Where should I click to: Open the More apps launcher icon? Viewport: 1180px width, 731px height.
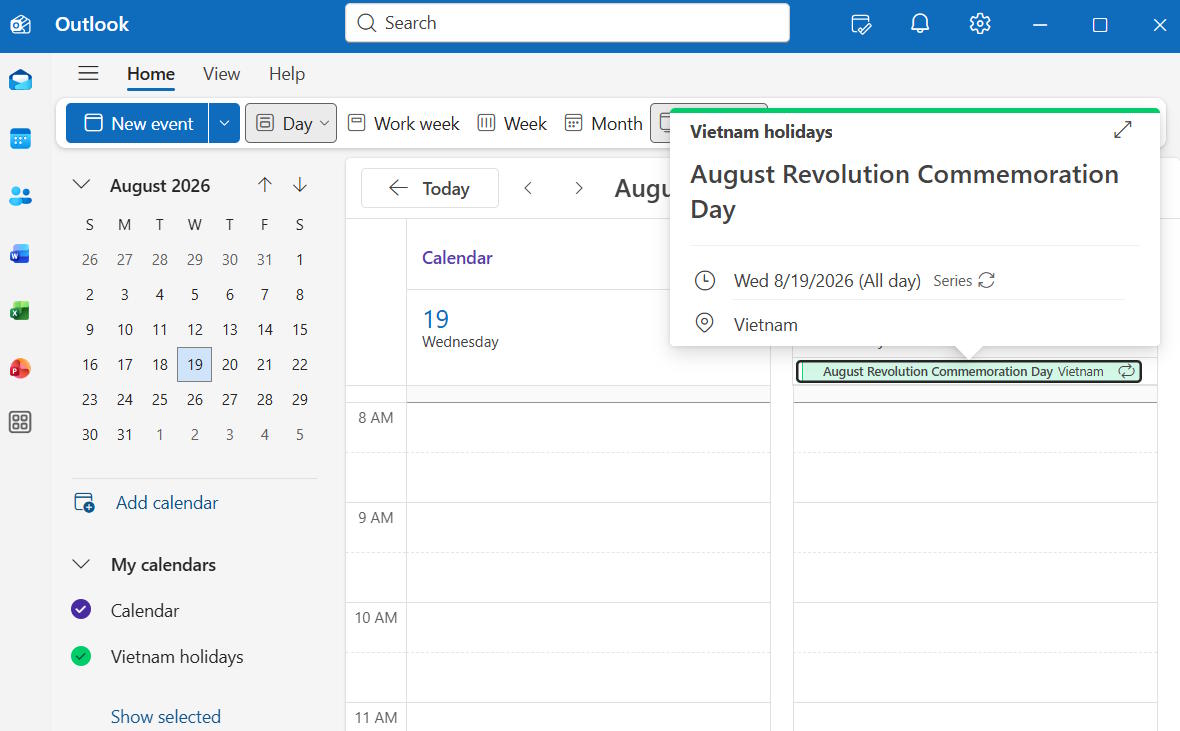pyautogui.click(x=21, y=422)
